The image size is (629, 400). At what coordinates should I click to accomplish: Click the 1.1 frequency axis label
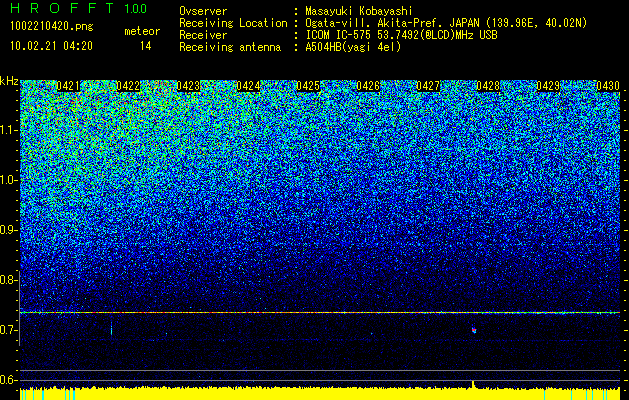point(8,130)
